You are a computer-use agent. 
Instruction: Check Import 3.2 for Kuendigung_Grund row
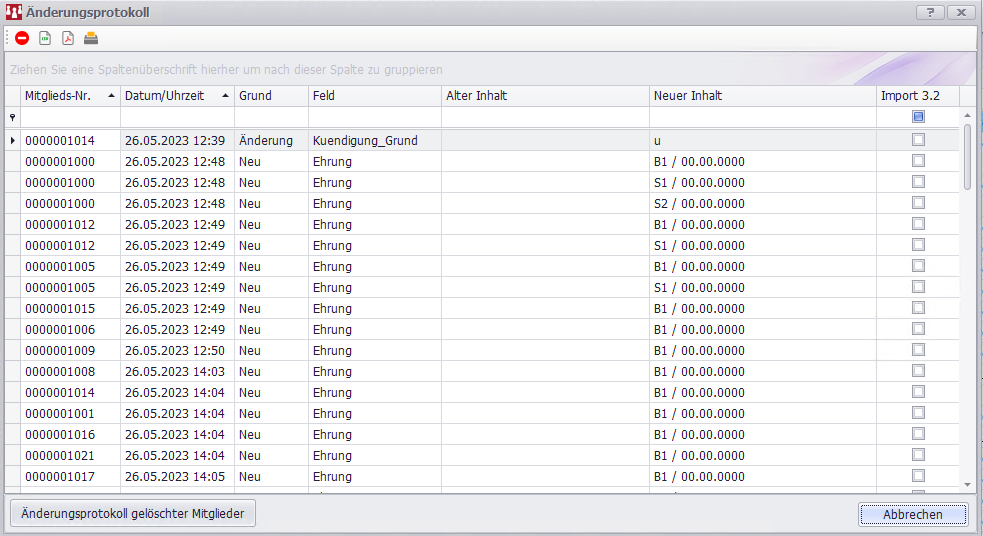pos(918,140)
